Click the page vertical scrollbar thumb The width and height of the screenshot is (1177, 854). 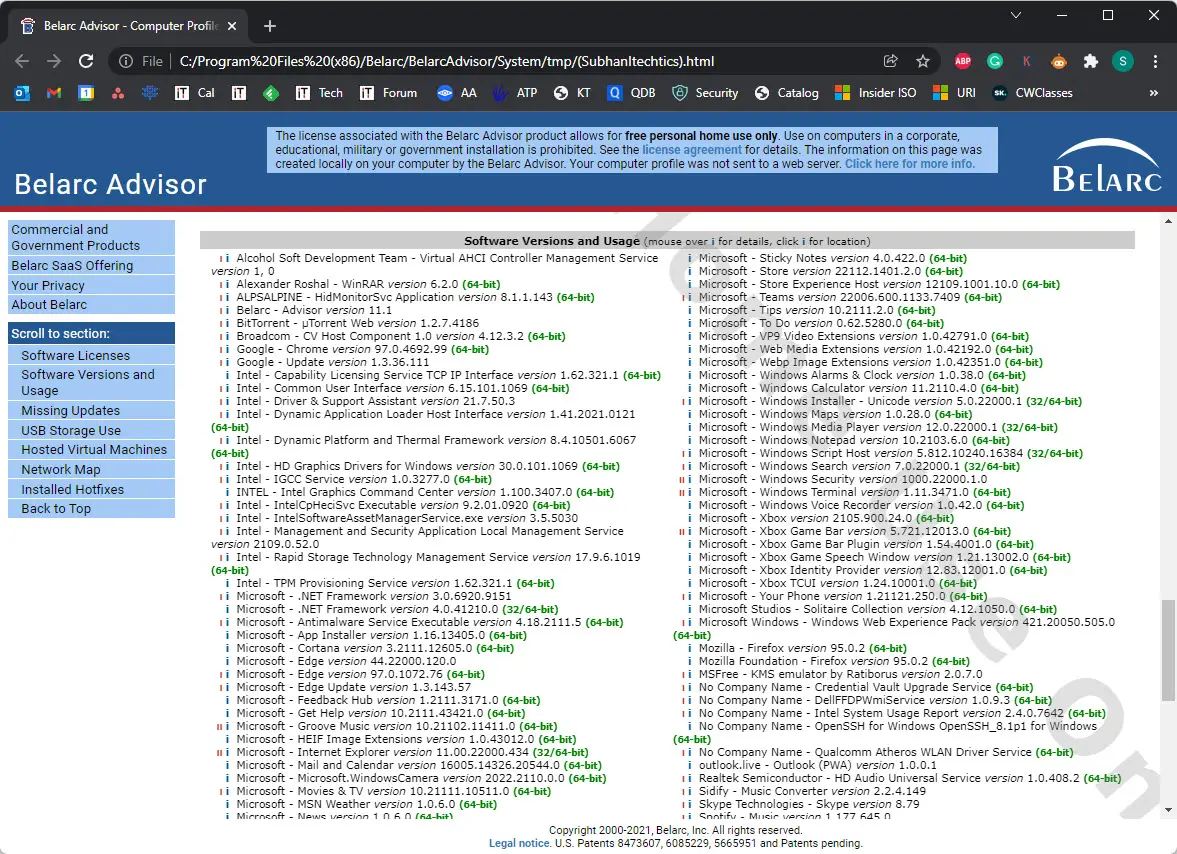tap(1168, 650)
